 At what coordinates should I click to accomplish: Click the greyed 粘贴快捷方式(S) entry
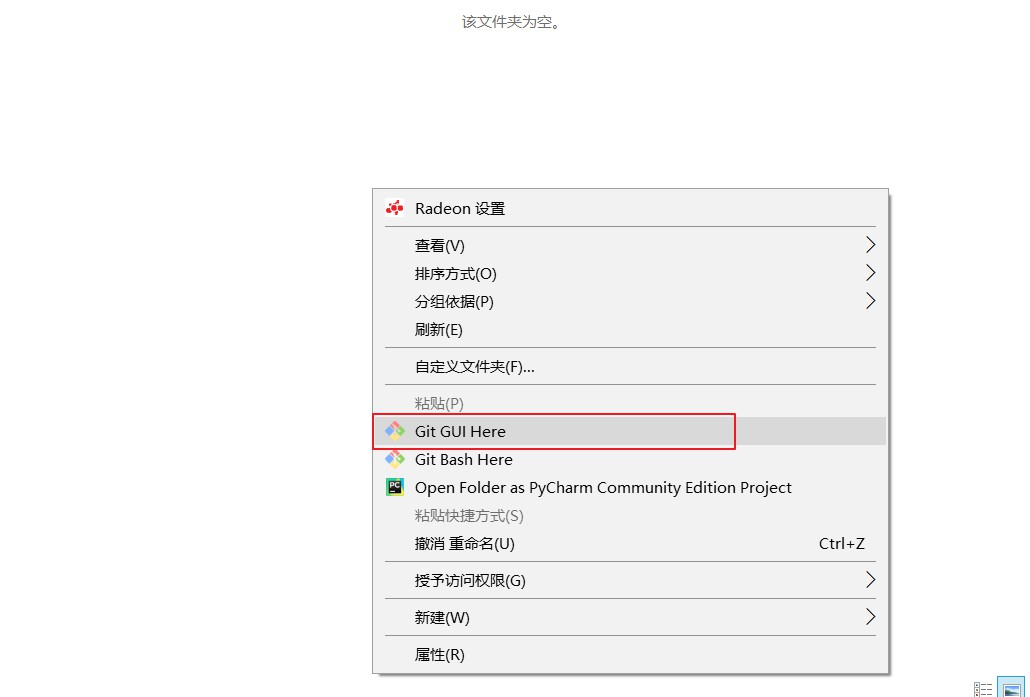[x=469, y=516]
